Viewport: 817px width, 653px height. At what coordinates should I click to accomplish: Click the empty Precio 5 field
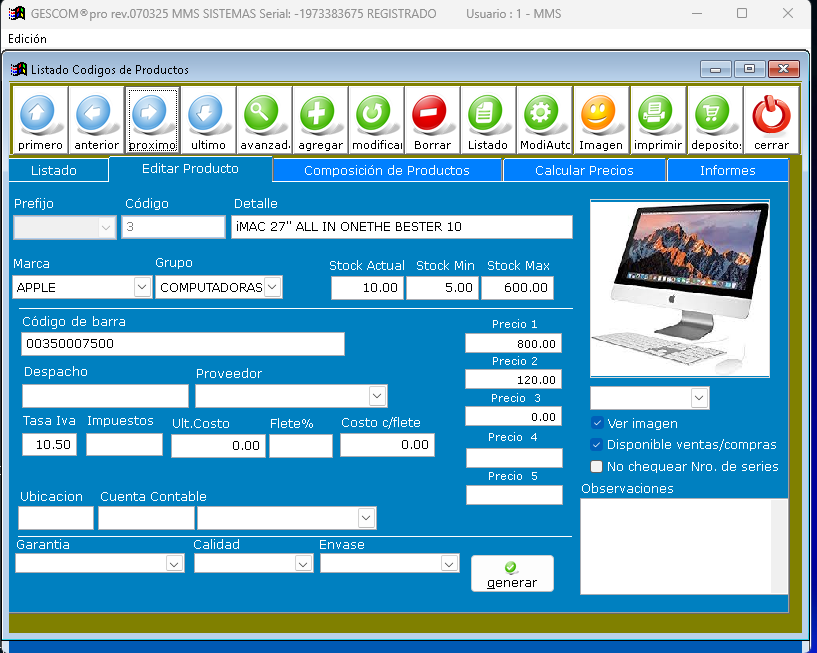tap(514, 495)
